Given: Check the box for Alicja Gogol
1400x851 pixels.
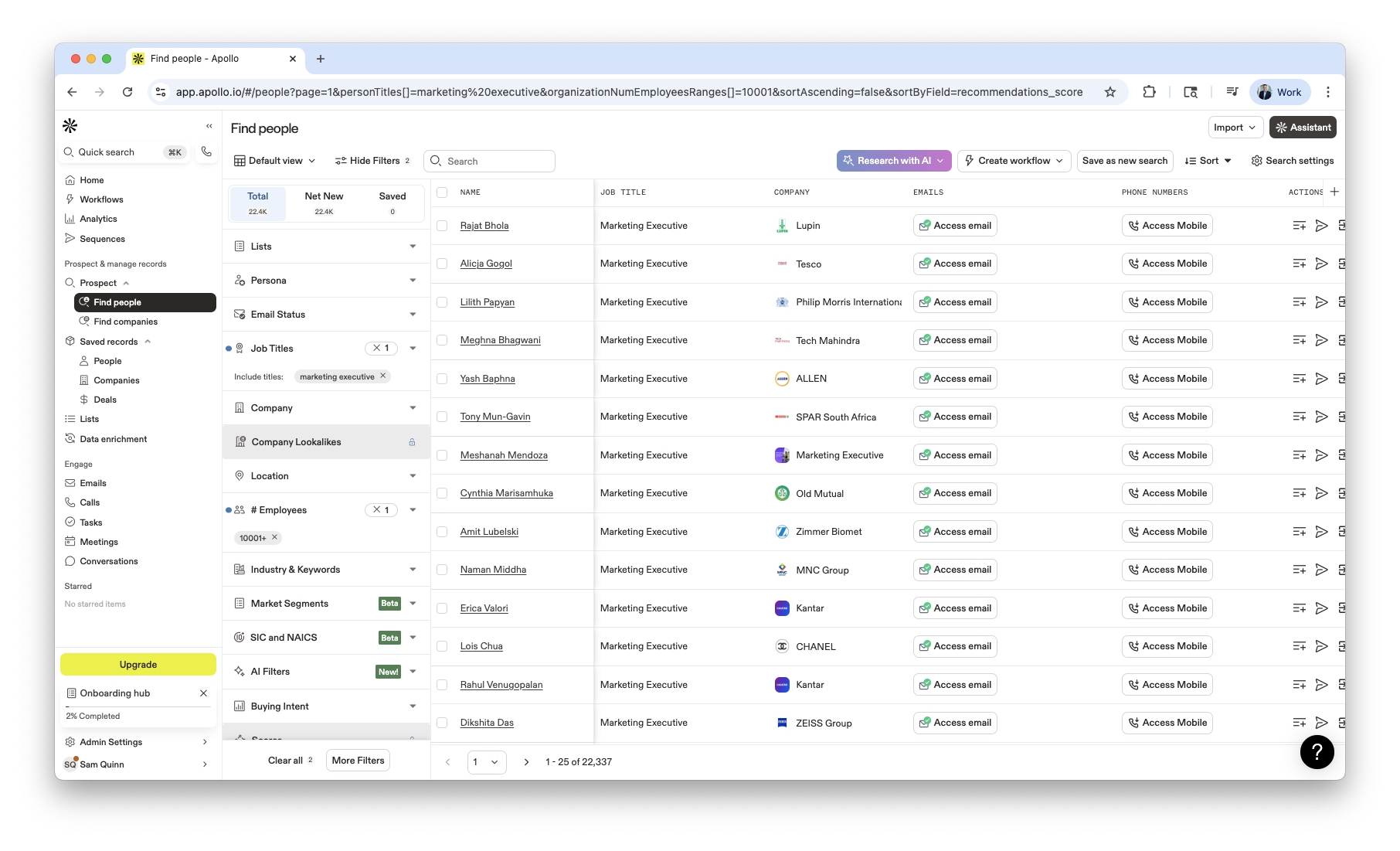Looking at the screenshot, I should (x=442, y=264).
